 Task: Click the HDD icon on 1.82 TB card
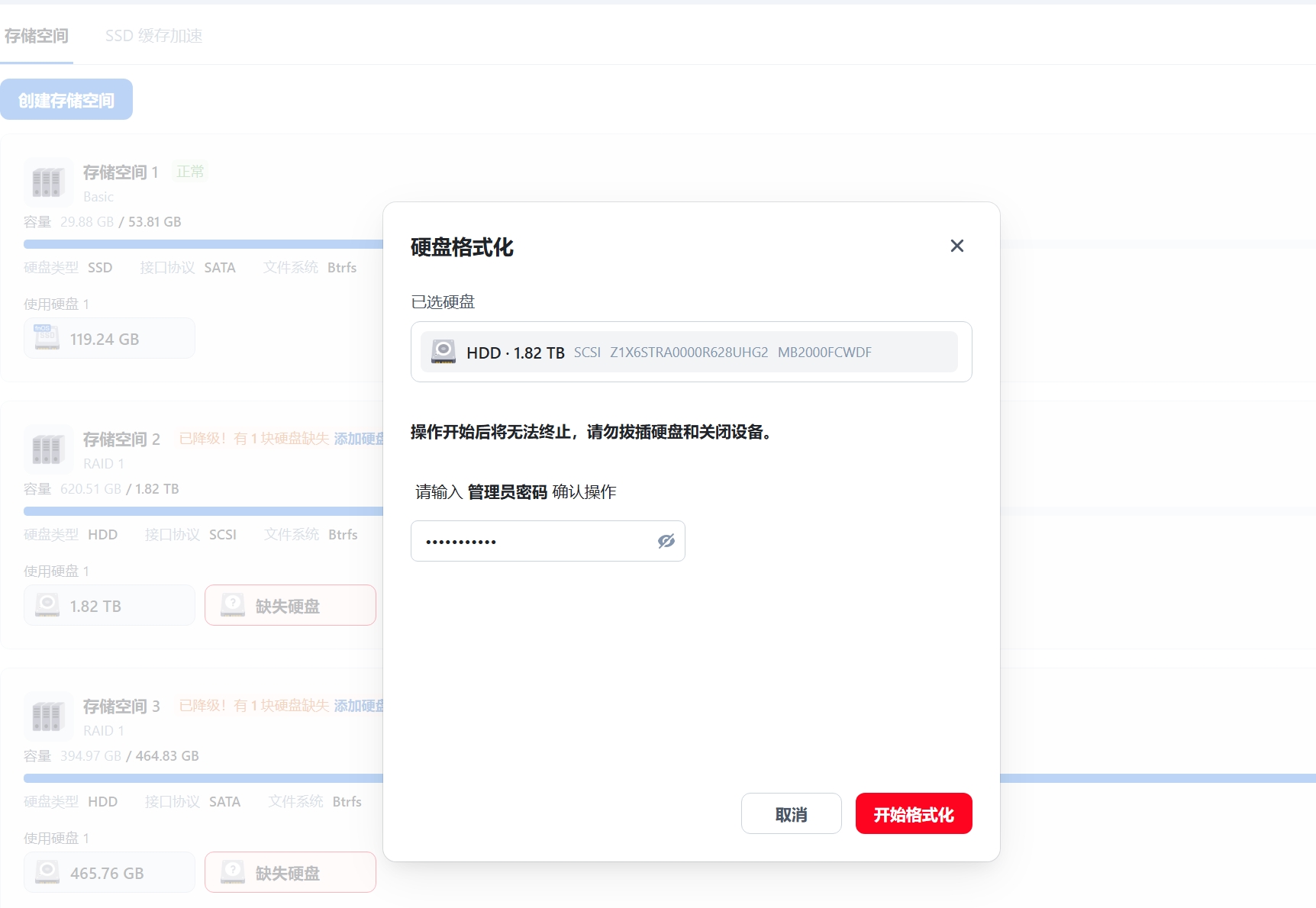(x=47, y=605)
